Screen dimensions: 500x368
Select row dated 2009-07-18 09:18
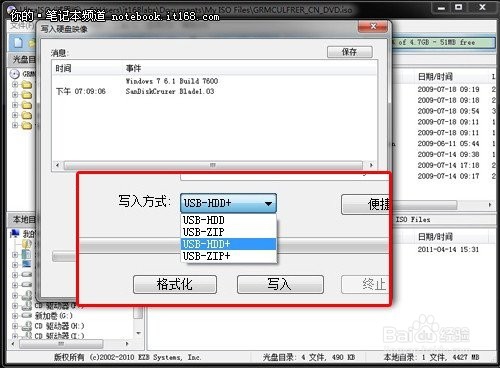coord(448,100)
